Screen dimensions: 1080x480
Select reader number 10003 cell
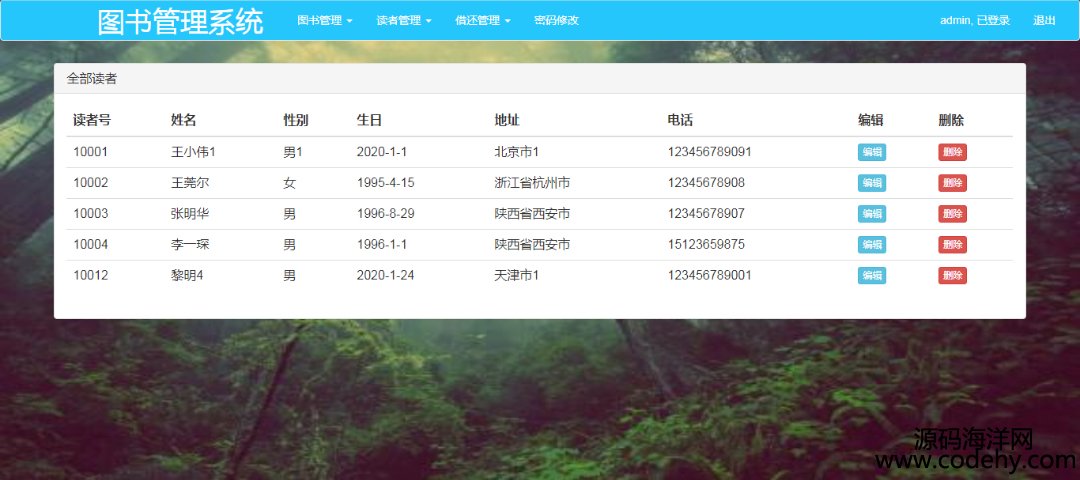90,213
